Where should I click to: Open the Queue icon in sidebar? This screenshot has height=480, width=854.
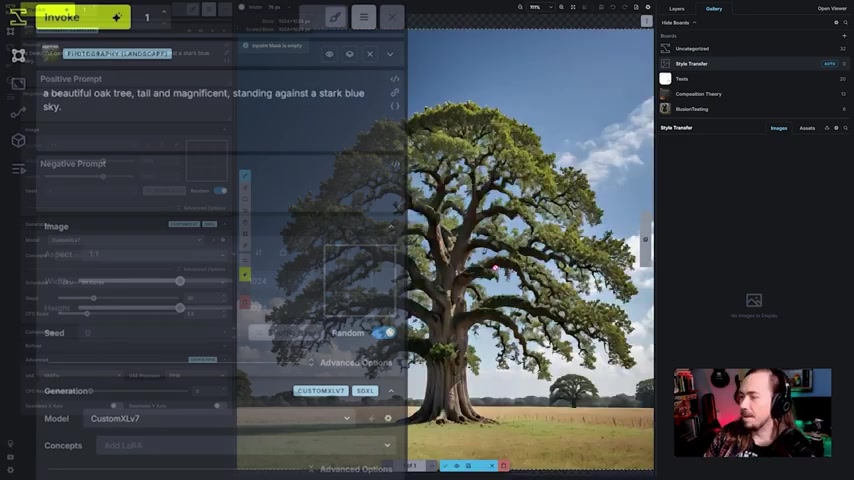18,169
